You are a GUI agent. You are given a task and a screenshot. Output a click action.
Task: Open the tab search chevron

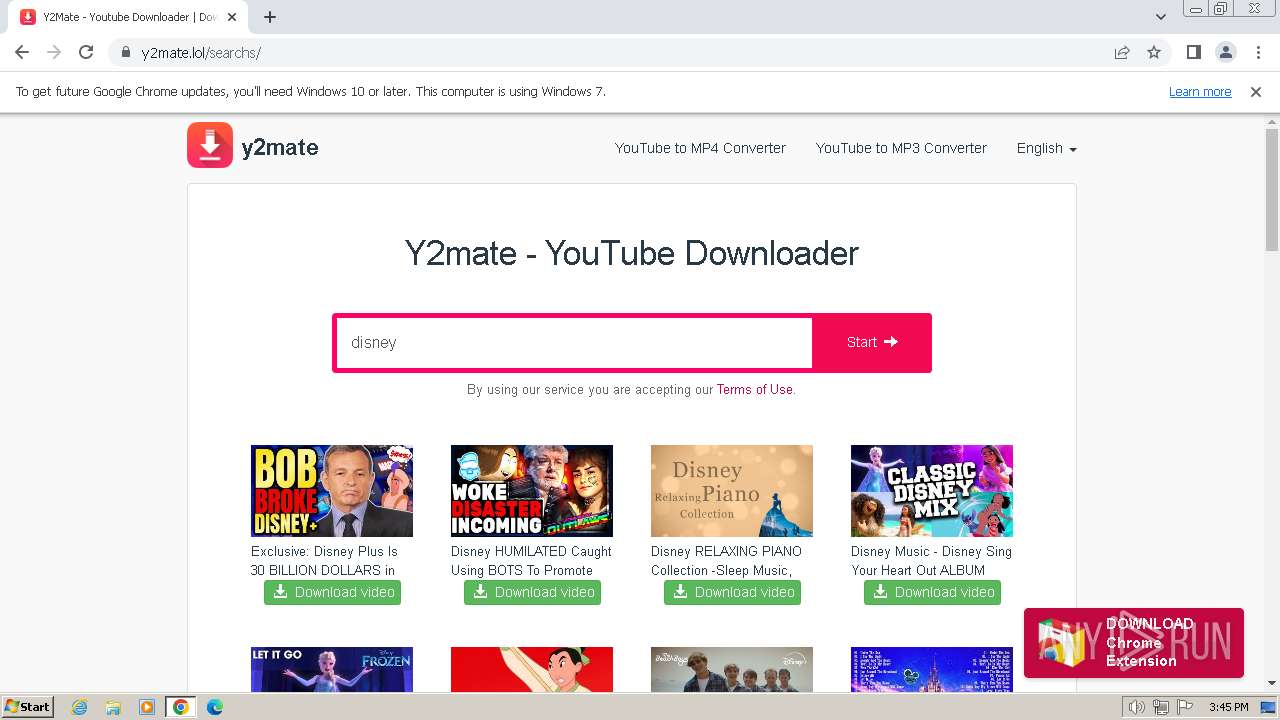point(1160,17)
